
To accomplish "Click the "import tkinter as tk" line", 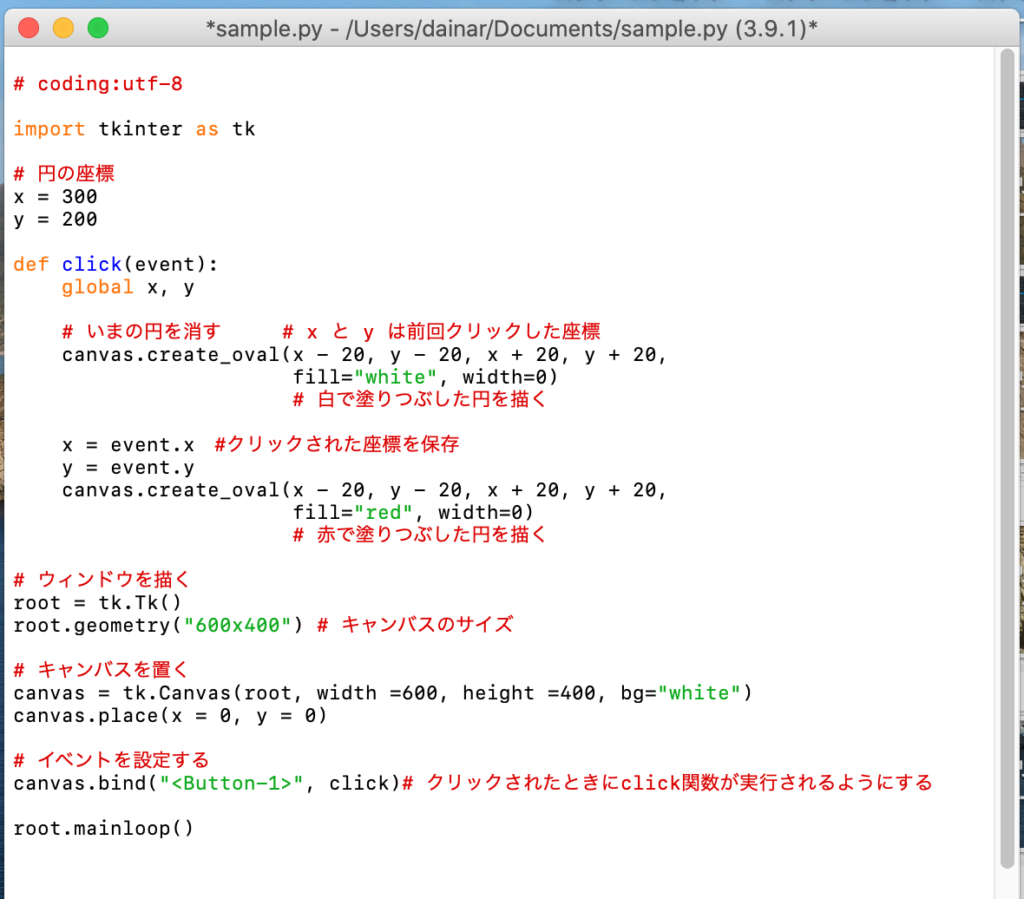I will pos(134,129).
